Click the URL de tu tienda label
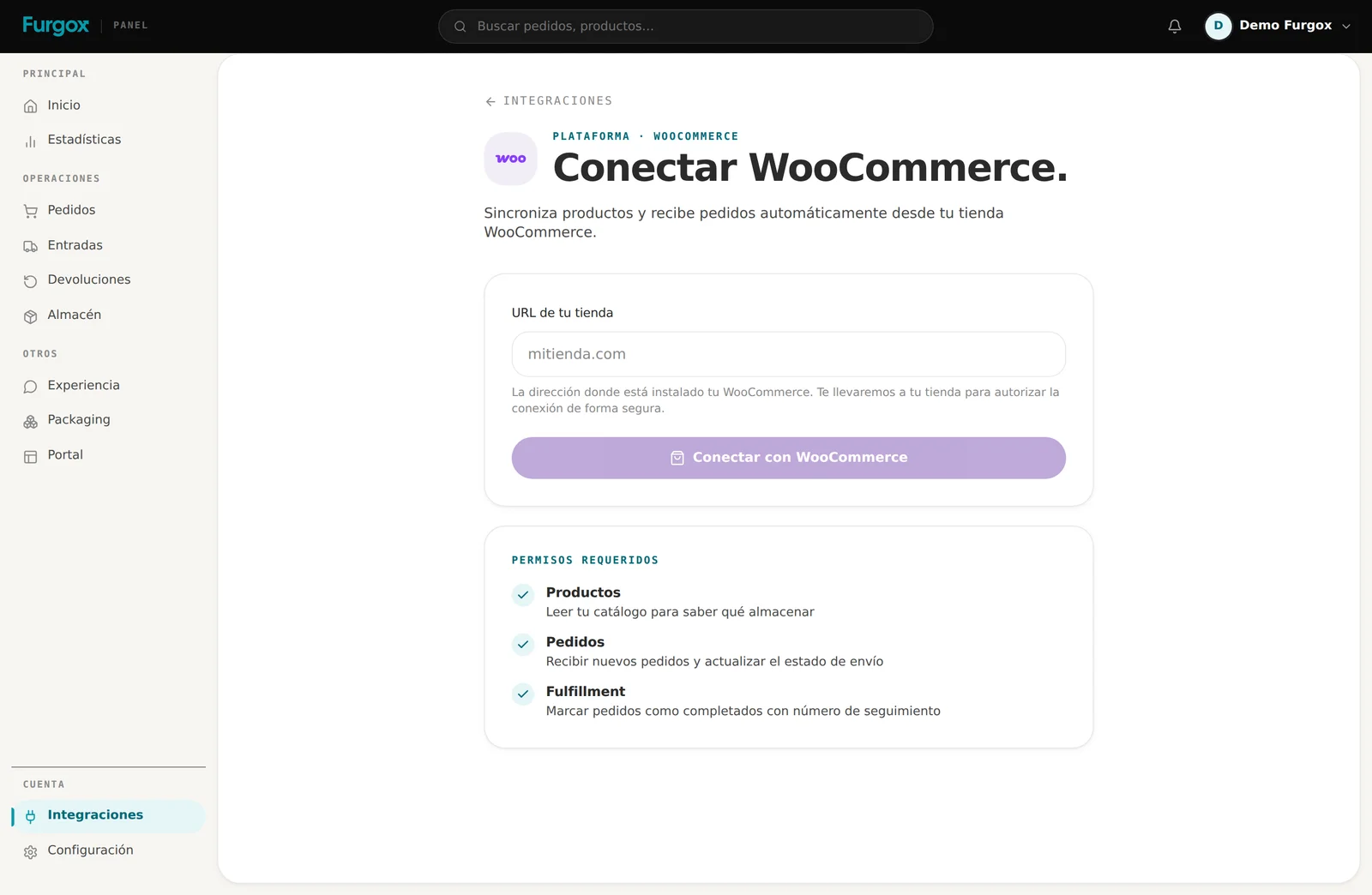Image resolution: width=1372 pixels, height=895 pixels. click(x=563, y=313)
